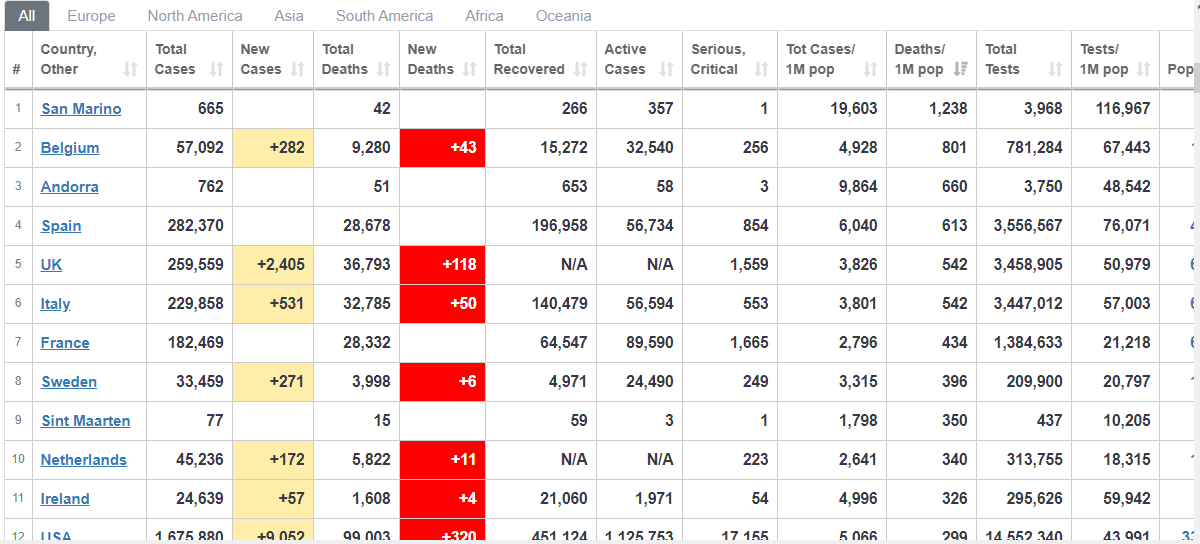Select Netherlands new cases +172 cell

coord(272,460)
